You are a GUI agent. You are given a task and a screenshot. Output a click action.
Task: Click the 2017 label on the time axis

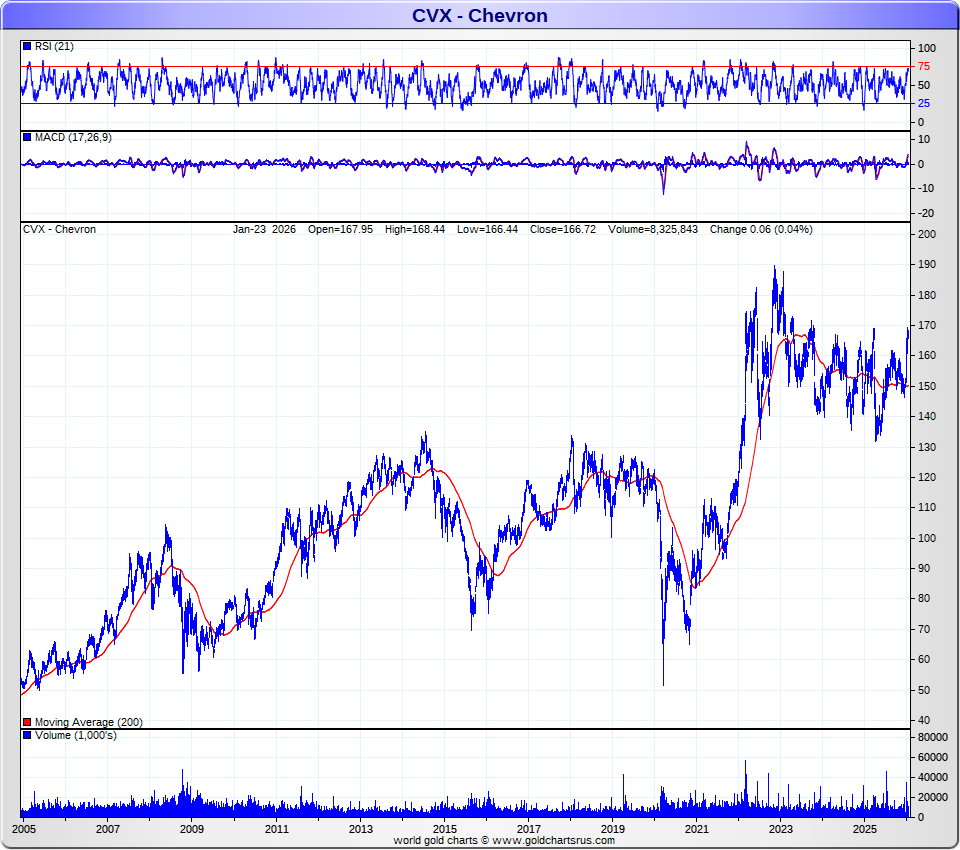pos(528,829)
